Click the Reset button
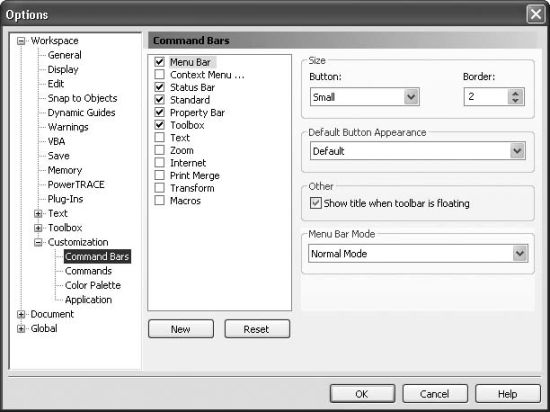550x412 pixels. 257,329
